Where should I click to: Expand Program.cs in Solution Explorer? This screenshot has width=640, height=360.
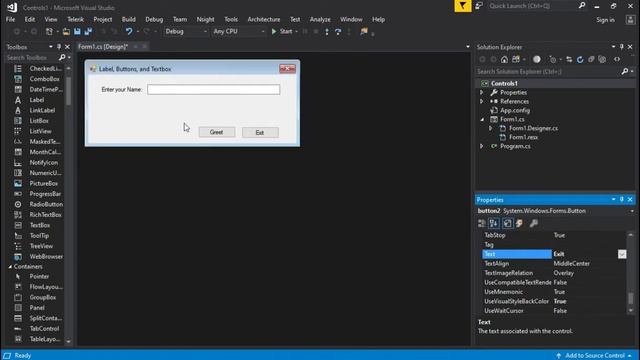coord(482,146)
